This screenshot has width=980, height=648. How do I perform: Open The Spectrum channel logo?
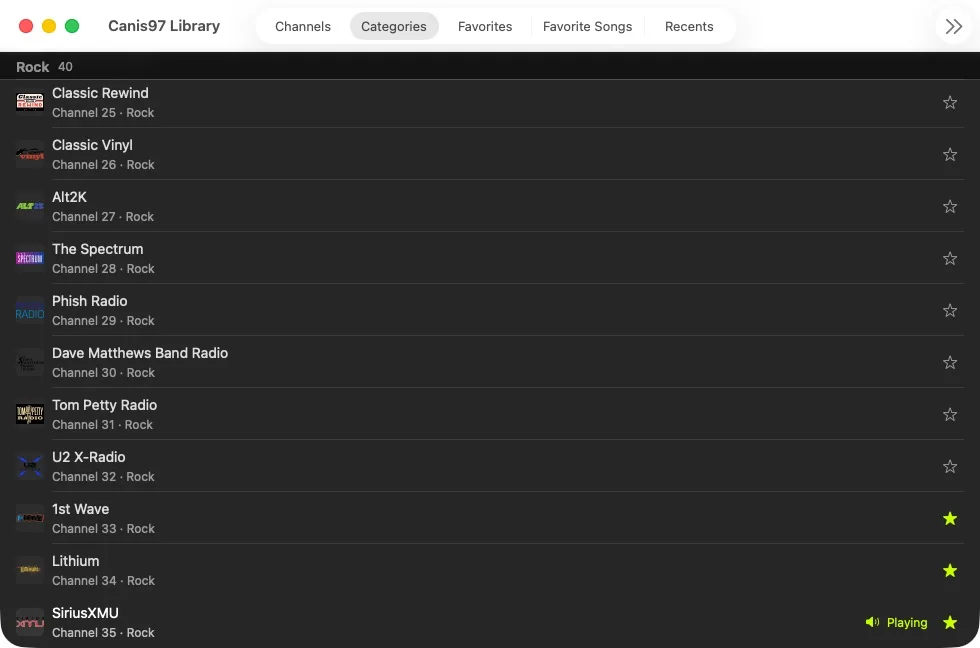pyautogui.click(x=29, y=258)
